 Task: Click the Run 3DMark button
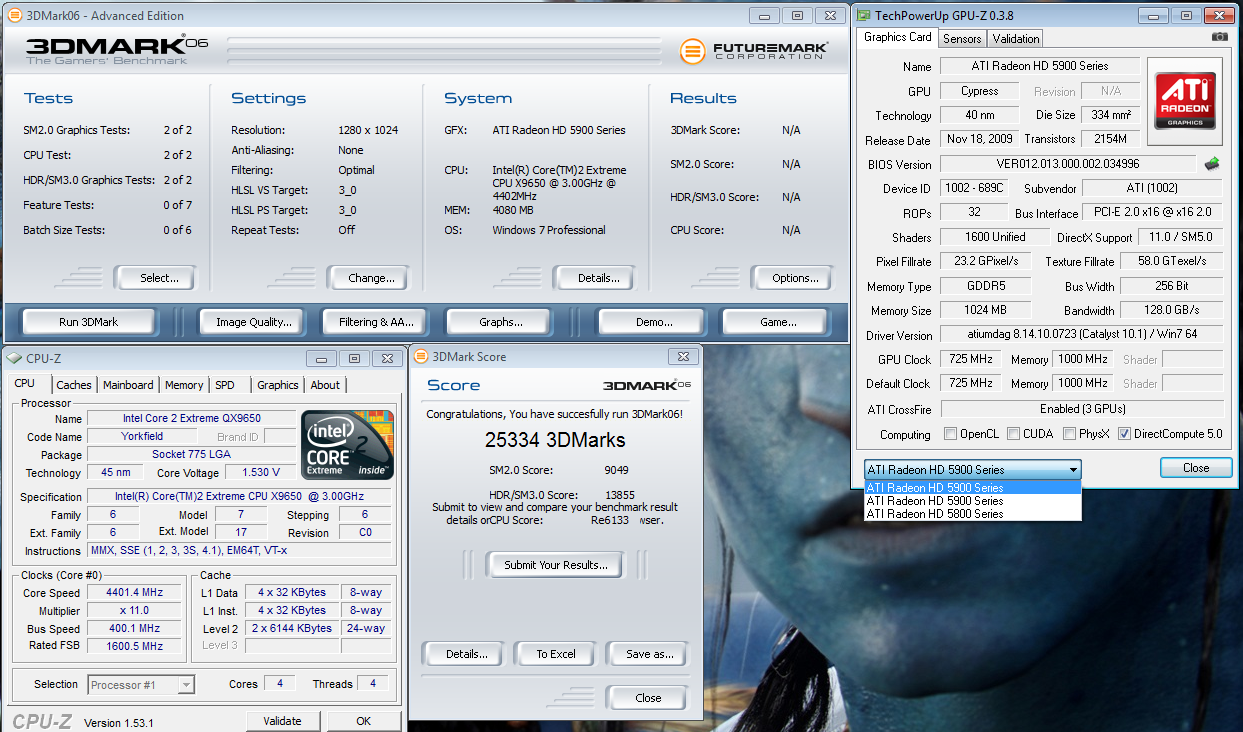pyautogui.click(x=88, y=322)
